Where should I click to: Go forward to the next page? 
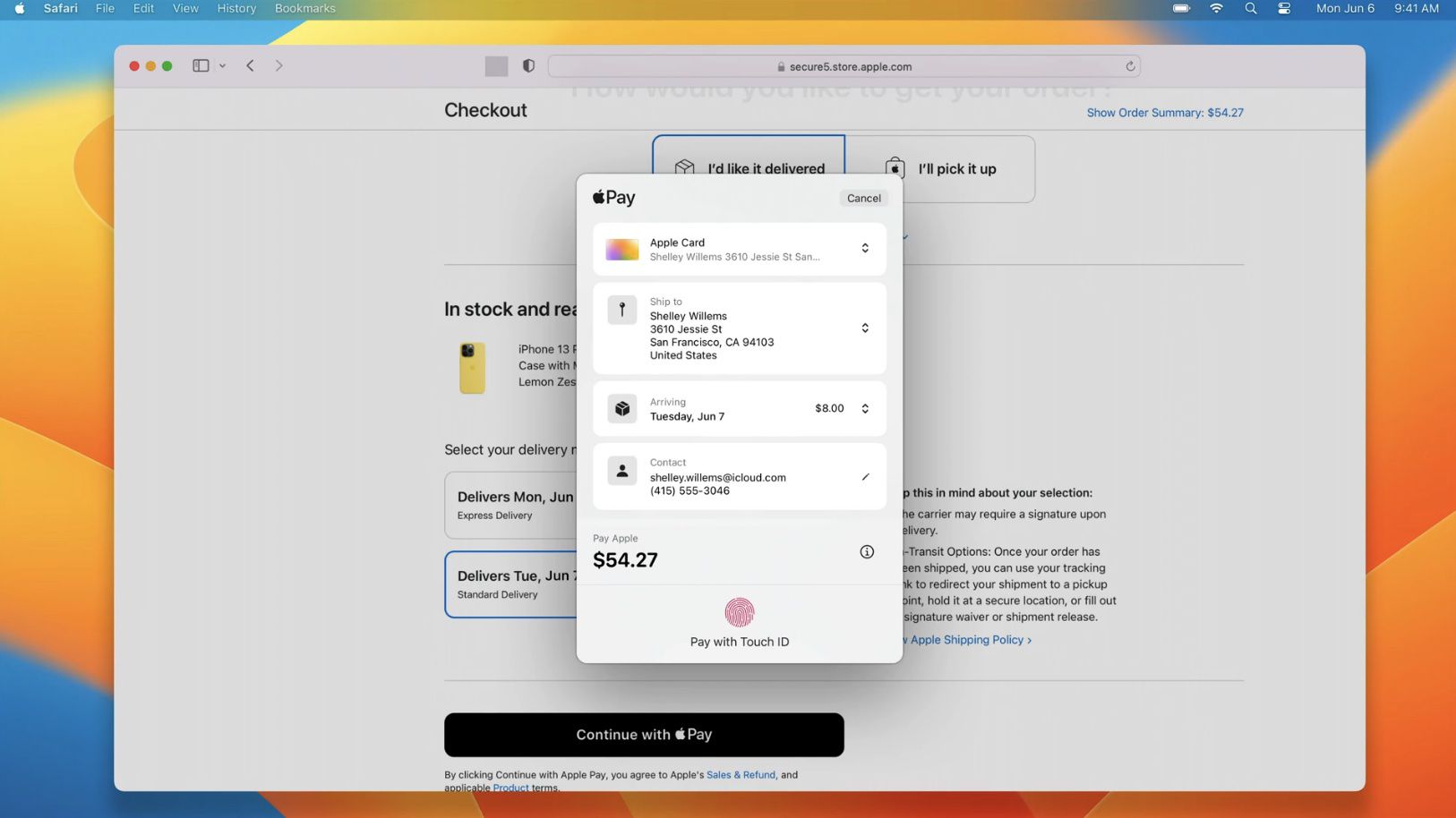[278, 65]
